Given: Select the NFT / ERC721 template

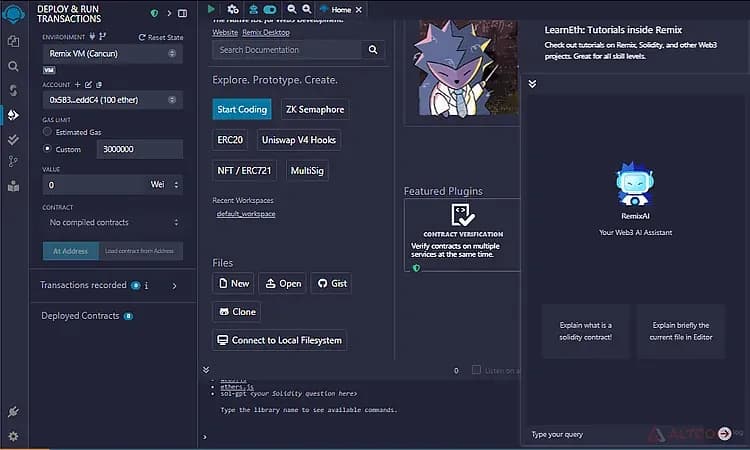Looking at the screenshot, I should tap(244, 171).
